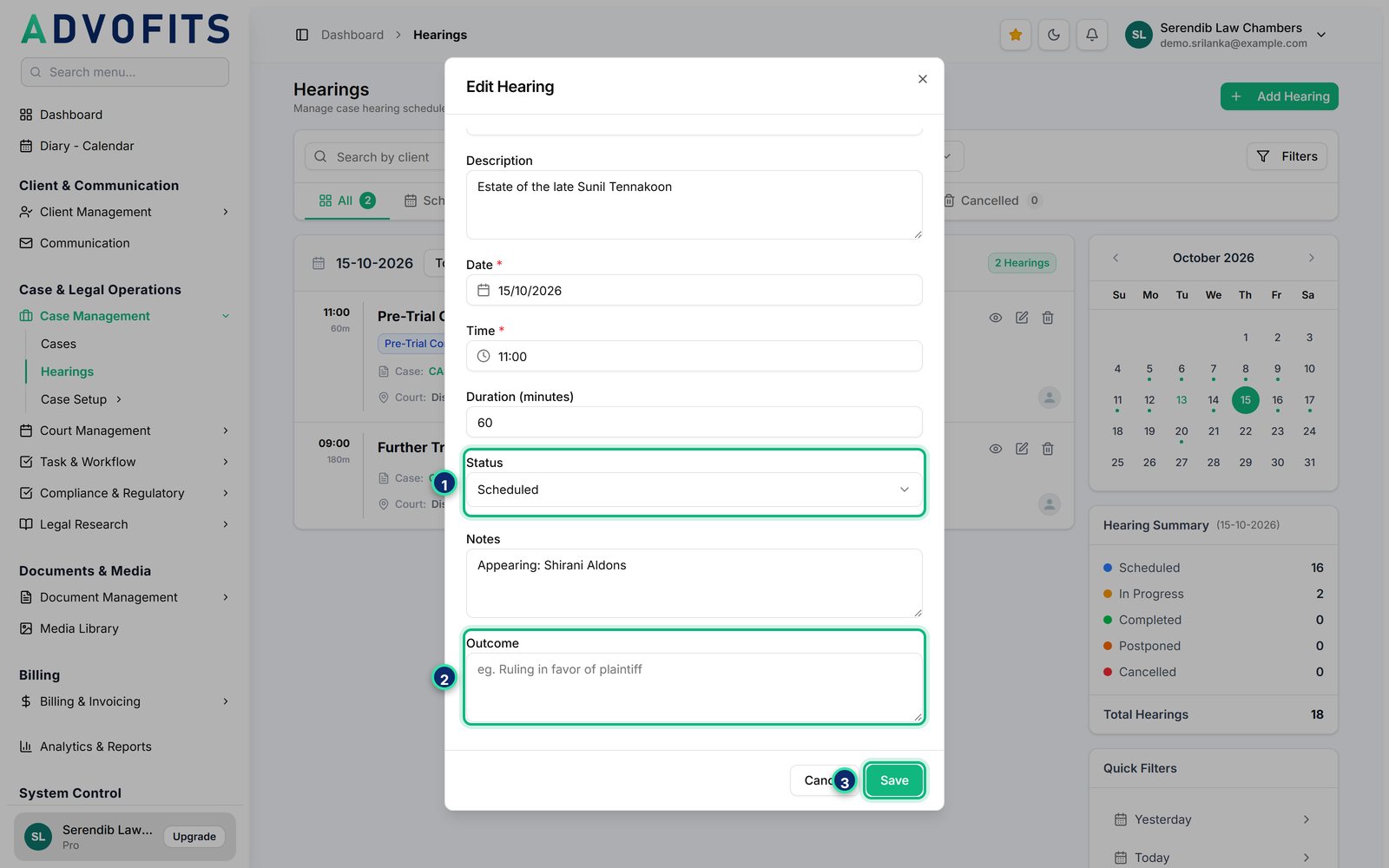The image size is (1389, 868).
Task: Click the Duration minutes field
Action: (x=694, y=422)
